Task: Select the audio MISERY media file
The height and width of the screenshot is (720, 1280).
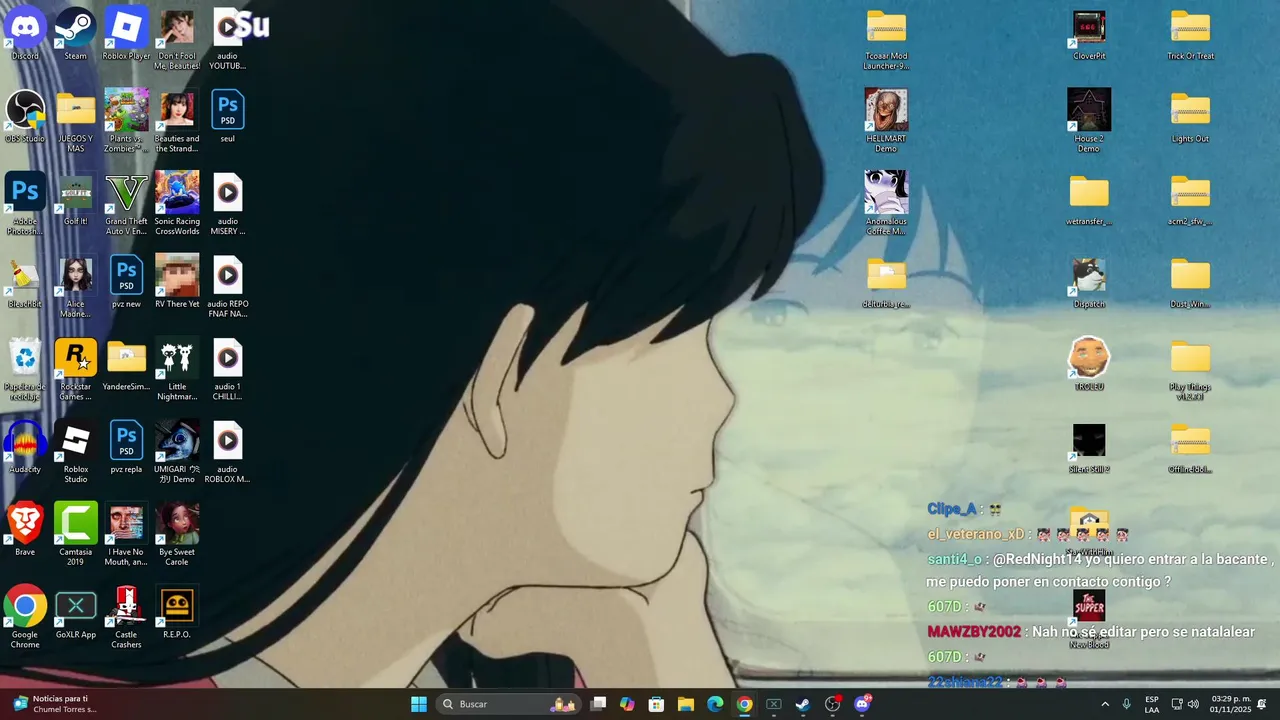Action: point(228,205)
